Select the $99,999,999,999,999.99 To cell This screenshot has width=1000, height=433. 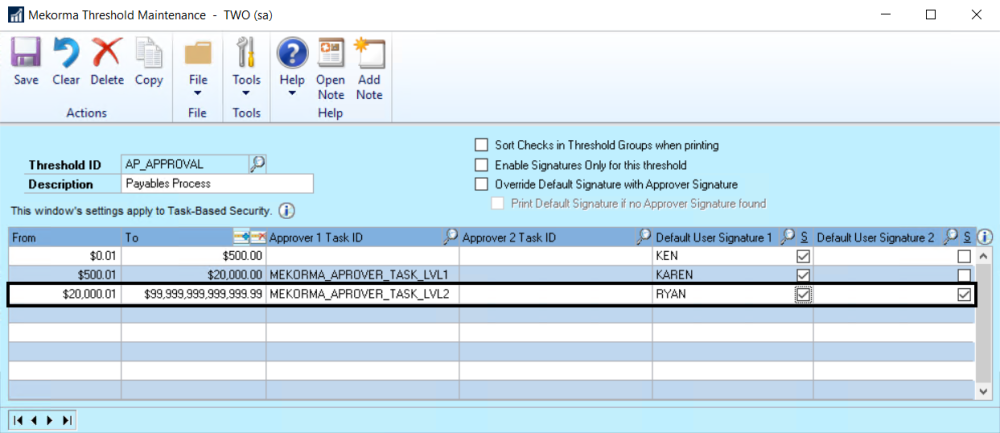click(x=194, y=295)
